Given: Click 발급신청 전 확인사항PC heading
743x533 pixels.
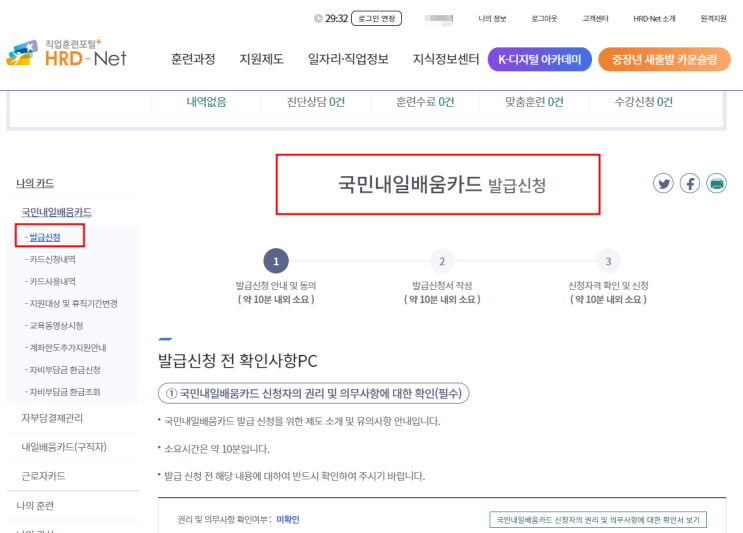Looking at the screenshot, I should point(237,361).
